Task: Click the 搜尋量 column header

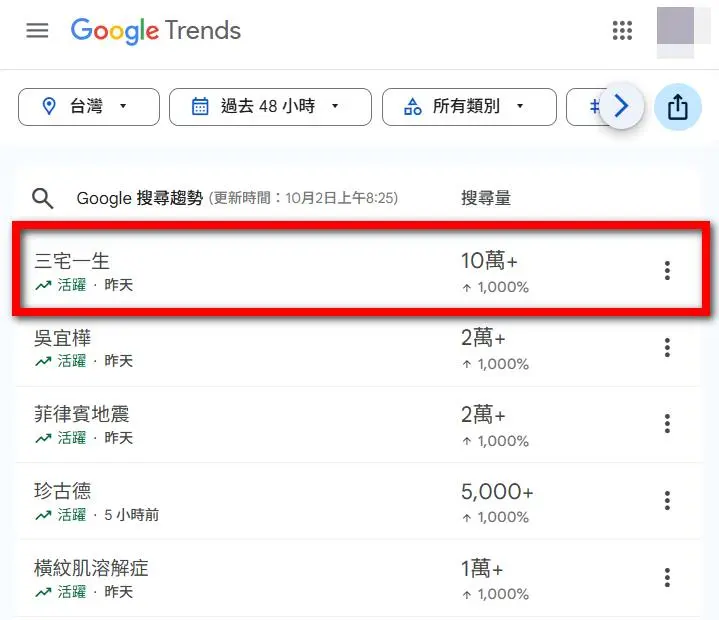Action: [x=486, y=198]
